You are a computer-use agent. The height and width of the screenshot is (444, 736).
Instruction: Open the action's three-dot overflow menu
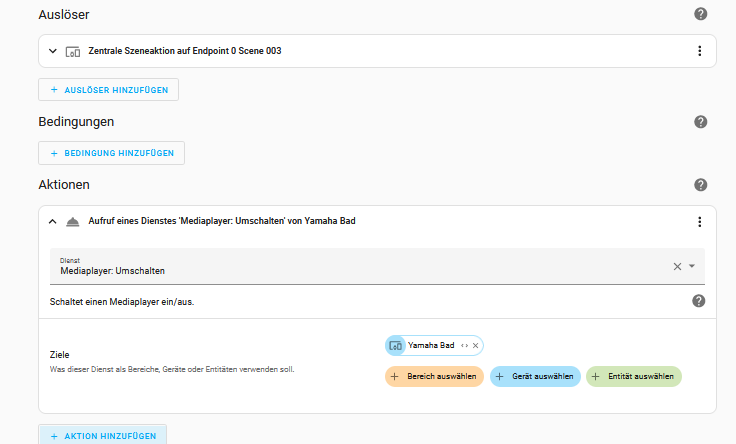pyautogui.click(x=699, y=222)
